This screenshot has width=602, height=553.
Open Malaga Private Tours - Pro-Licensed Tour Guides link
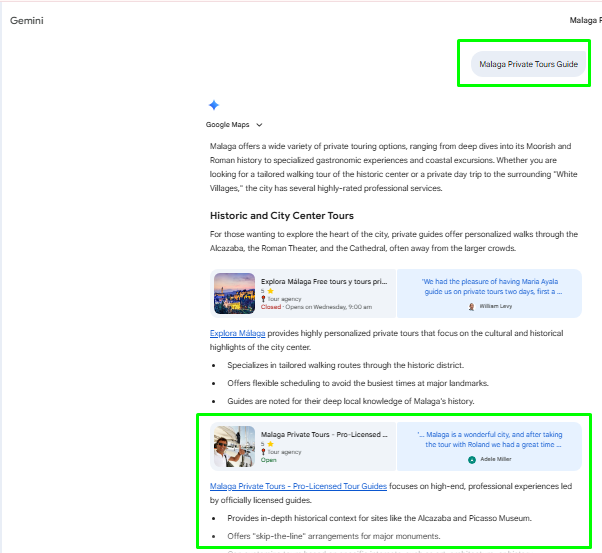coord(298,486)
